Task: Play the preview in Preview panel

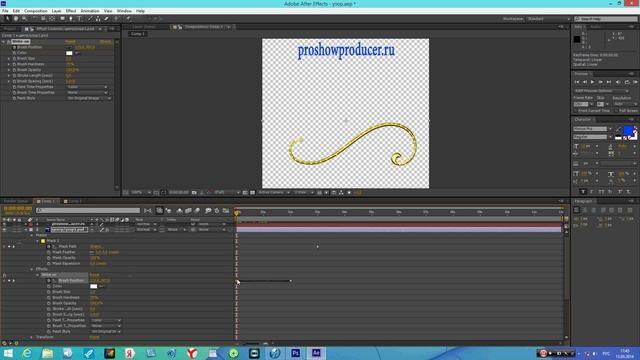Action: (593, 82)
